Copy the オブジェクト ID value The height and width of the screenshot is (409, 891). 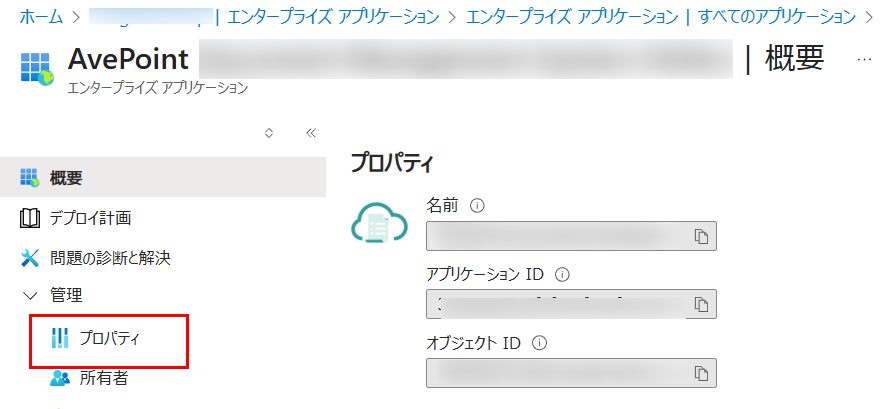pos(702,373)
